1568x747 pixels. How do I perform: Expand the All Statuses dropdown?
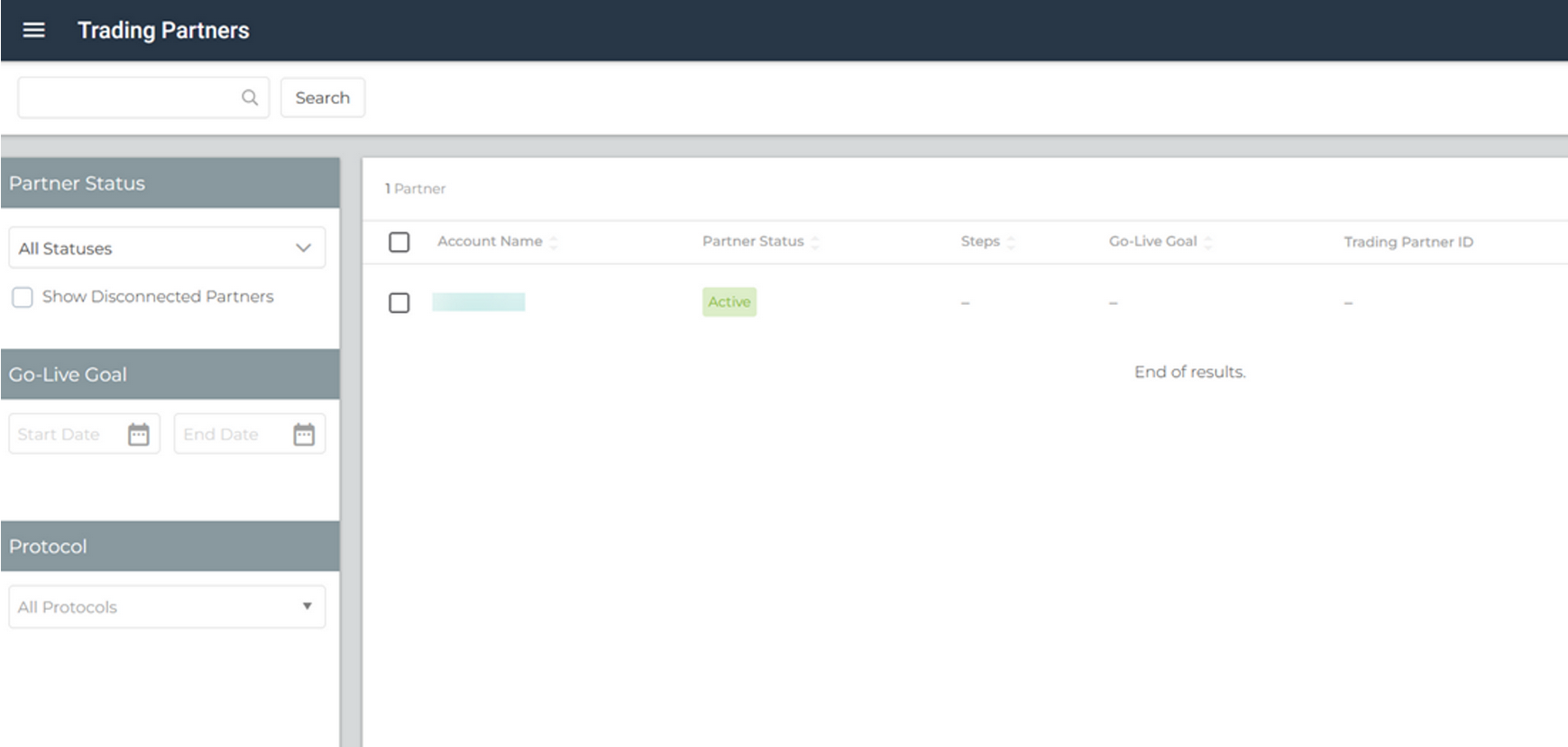tap(167, 247)
